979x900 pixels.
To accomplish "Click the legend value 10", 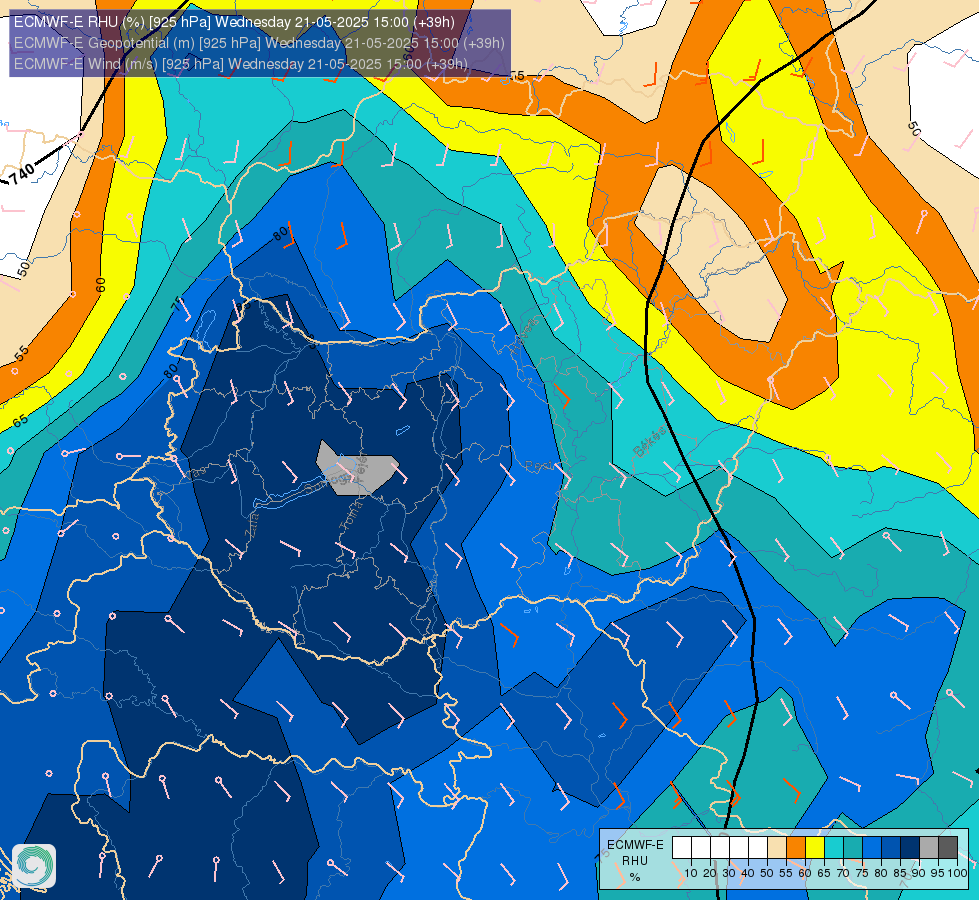I will click(691, 873).
